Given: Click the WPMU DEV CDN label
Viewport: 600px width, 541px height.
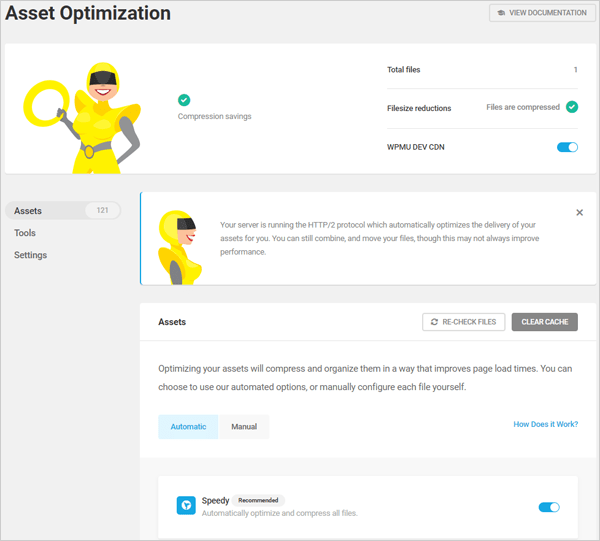Looking at the screenshot, I should 416,147.
